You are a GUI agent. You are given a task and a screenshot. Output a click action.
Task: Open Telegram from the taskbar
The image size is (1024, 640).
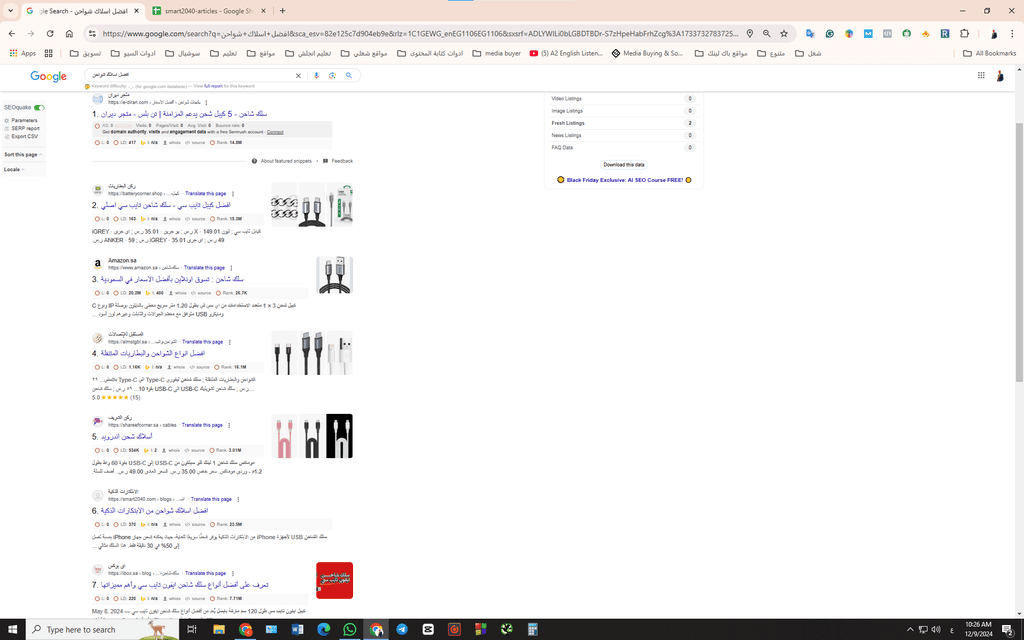pyautogui.click(x=402, y=630)
